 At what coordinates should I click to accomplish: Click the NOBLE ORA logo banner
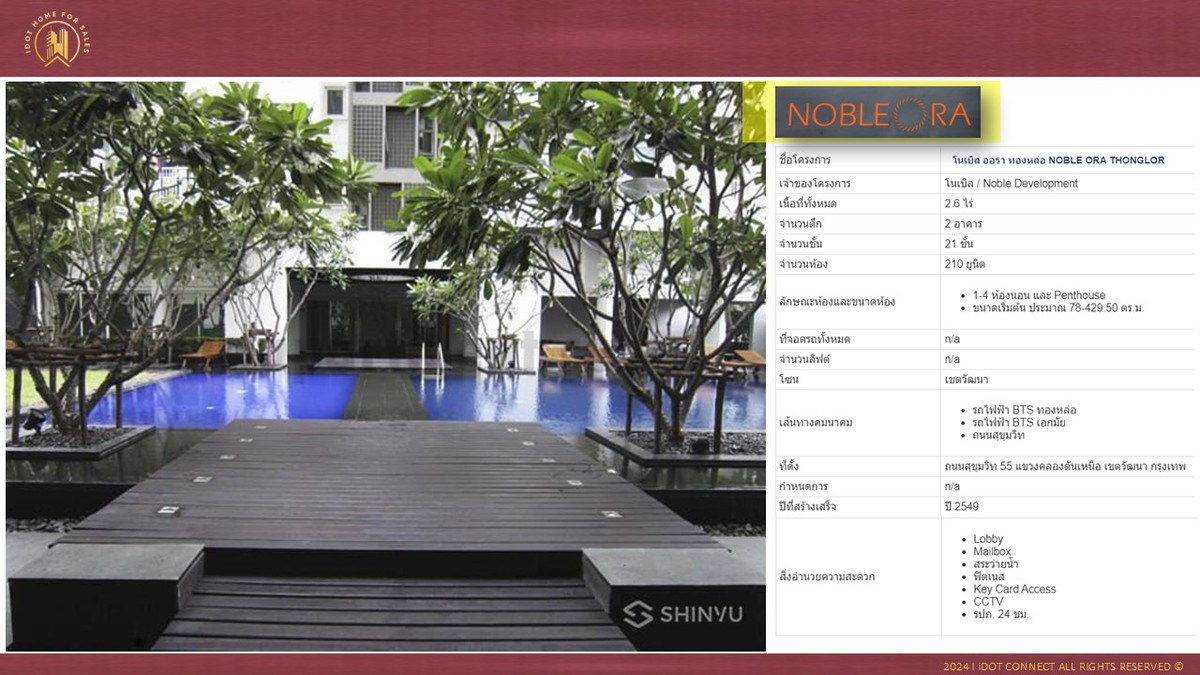pos(877,113)
